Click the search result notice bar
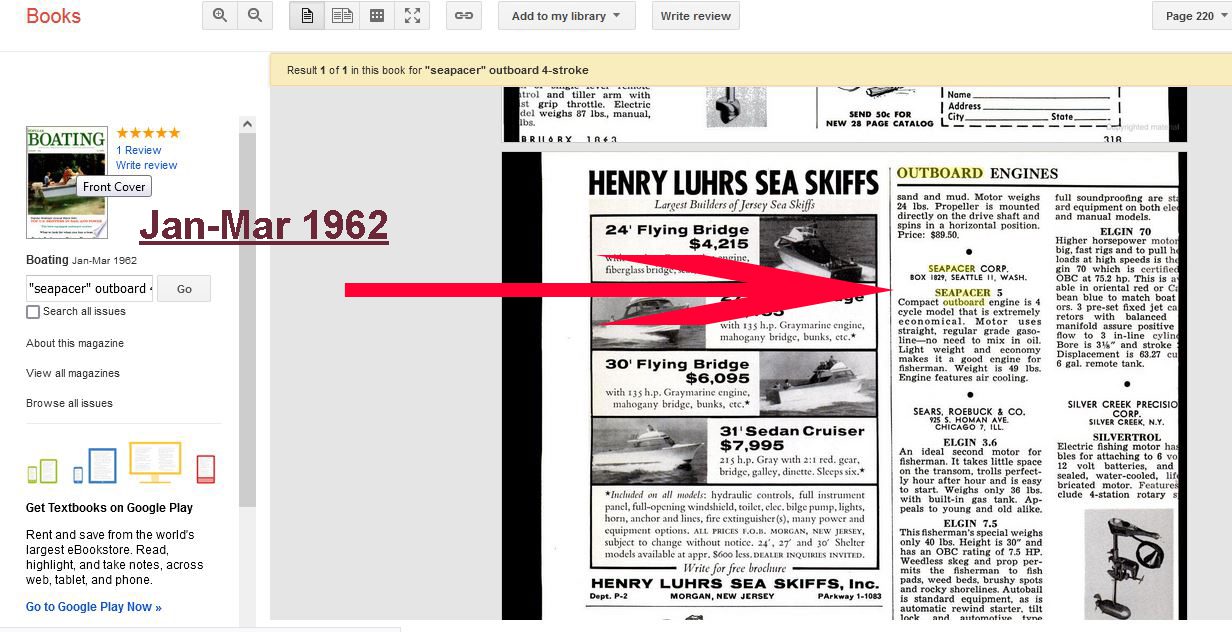Screen dimensions: 1232x632 pyautogui.click(x=751, y=70)
